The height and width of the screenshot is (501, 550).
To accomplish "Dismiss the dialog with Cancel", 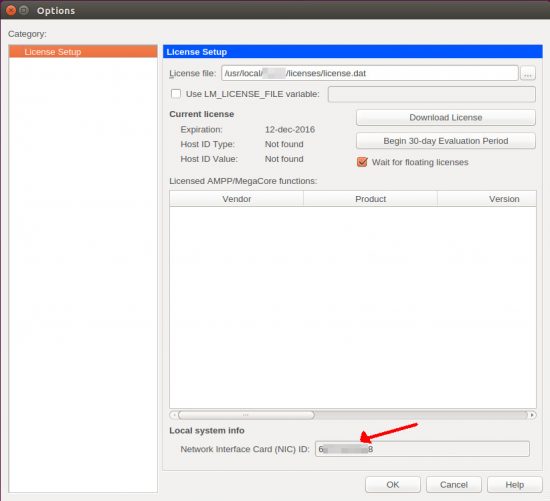I will point(454,485).
